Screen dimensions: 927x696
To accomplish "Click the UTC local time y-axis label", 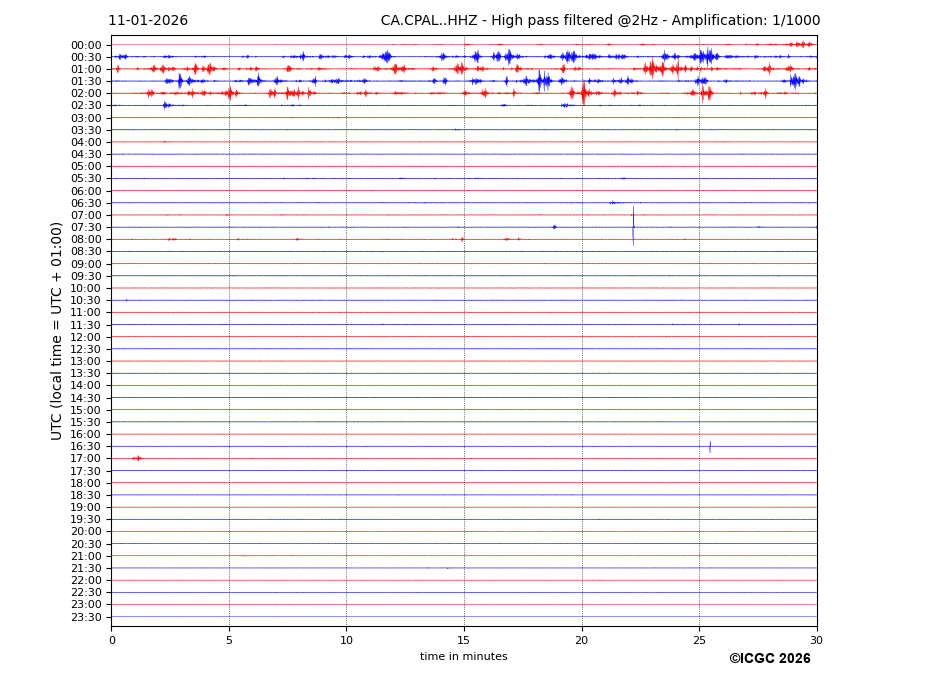I will [57, 330].
